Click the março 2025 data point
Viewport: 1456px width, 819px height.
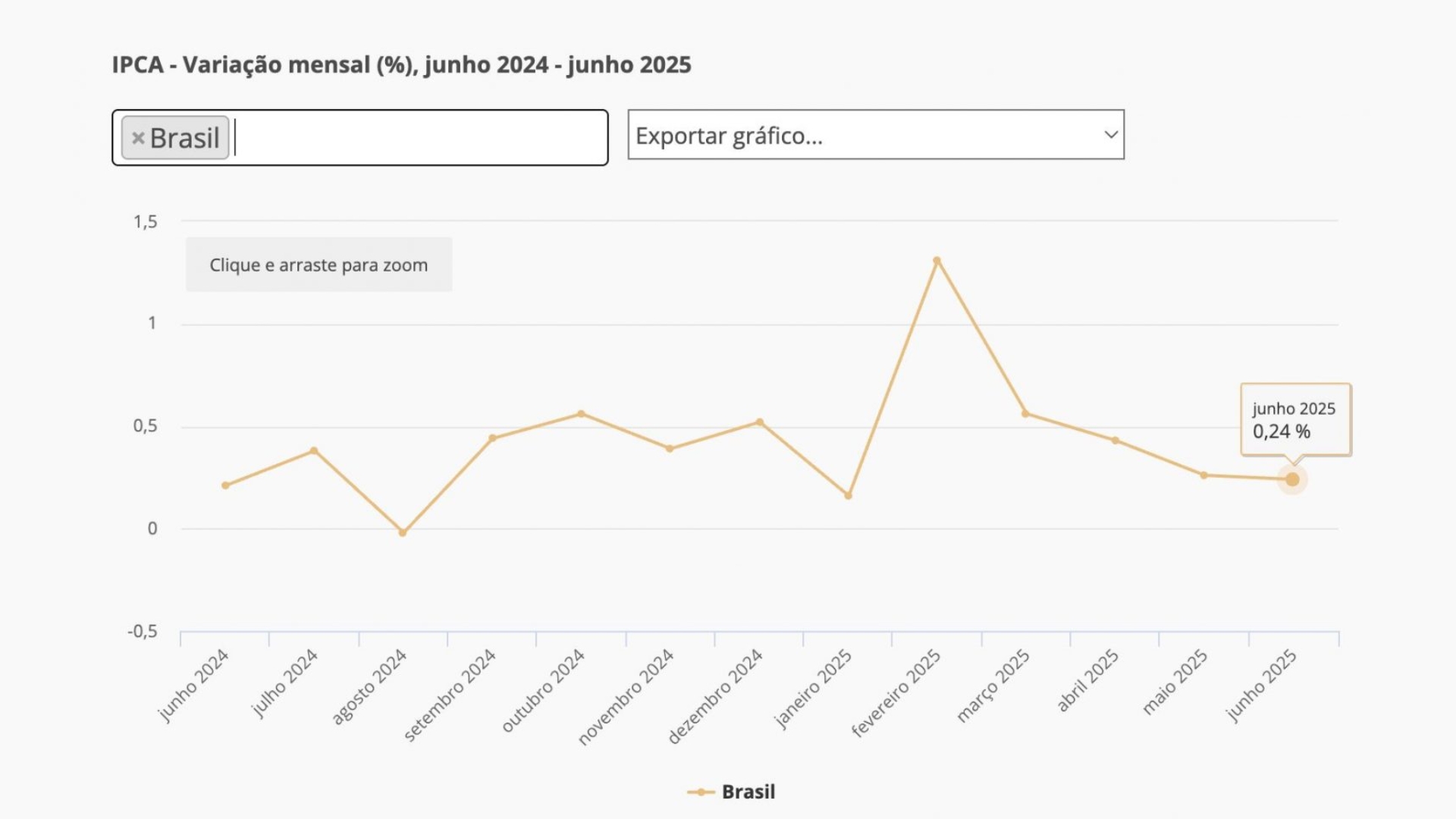[1025, 414]
